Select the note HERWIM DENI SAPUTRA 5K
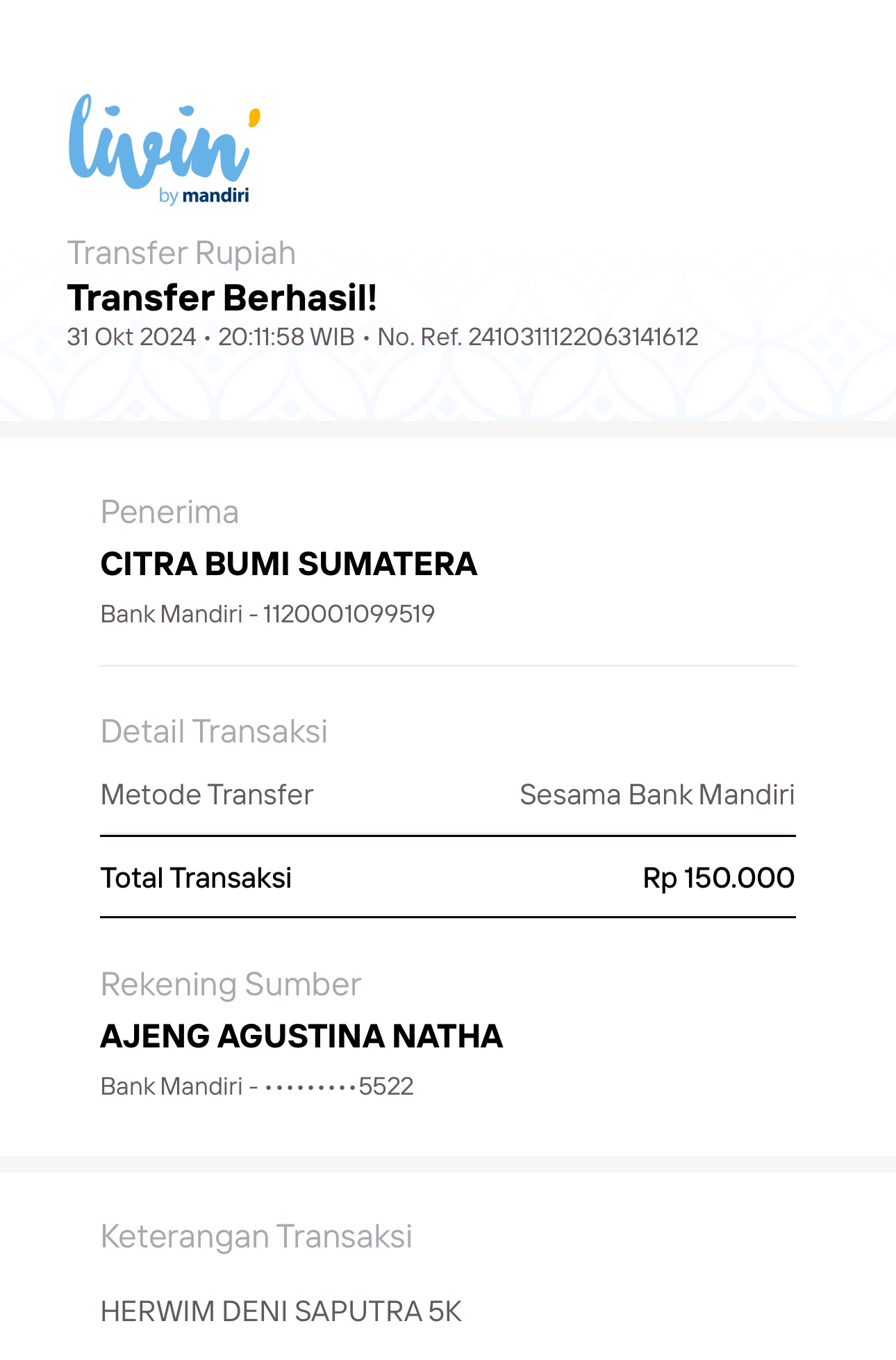 tap(281, 1311)
